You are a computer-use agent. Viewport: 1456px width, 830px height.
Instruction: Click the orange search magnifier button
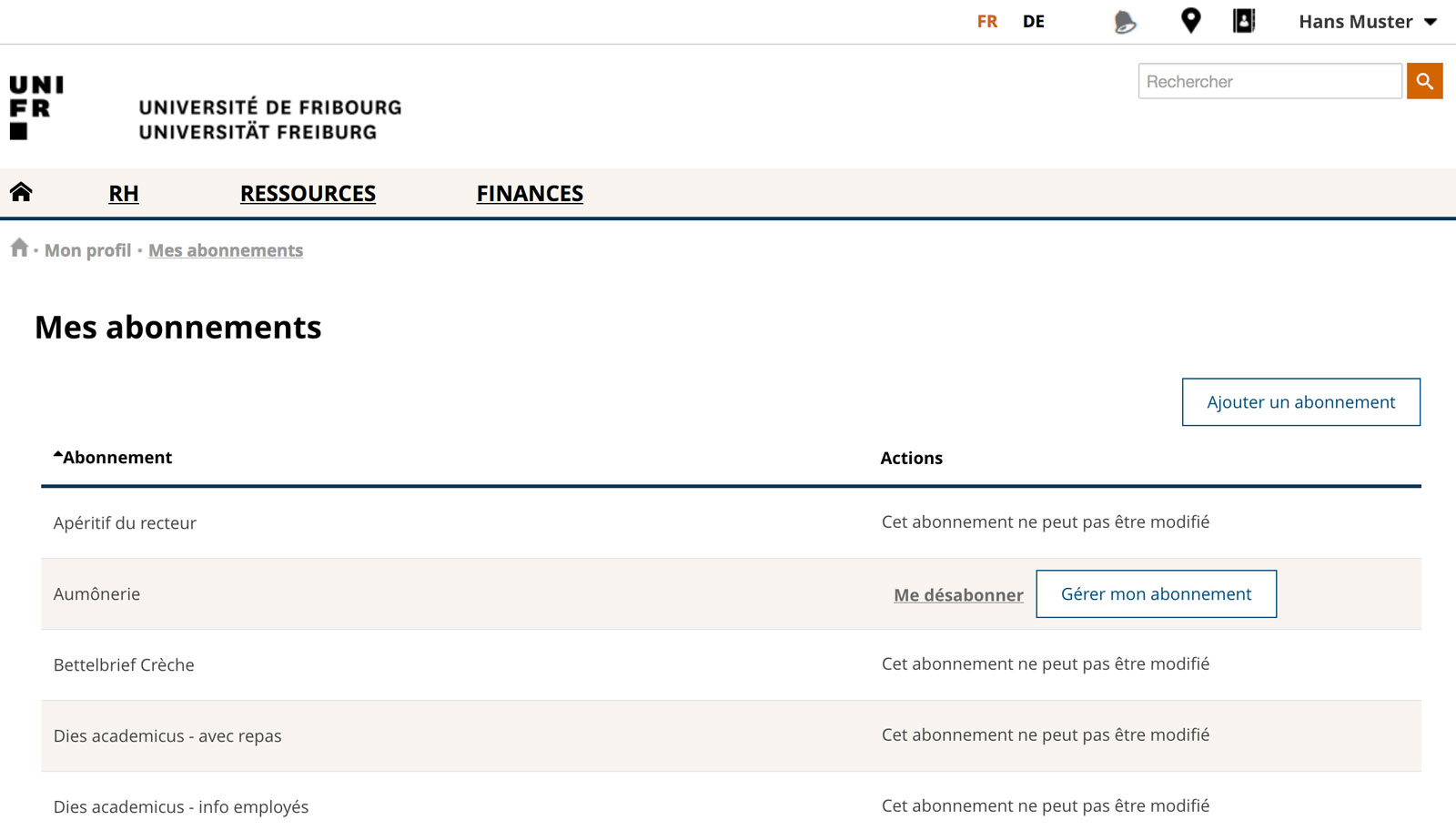coord(1424,81)
